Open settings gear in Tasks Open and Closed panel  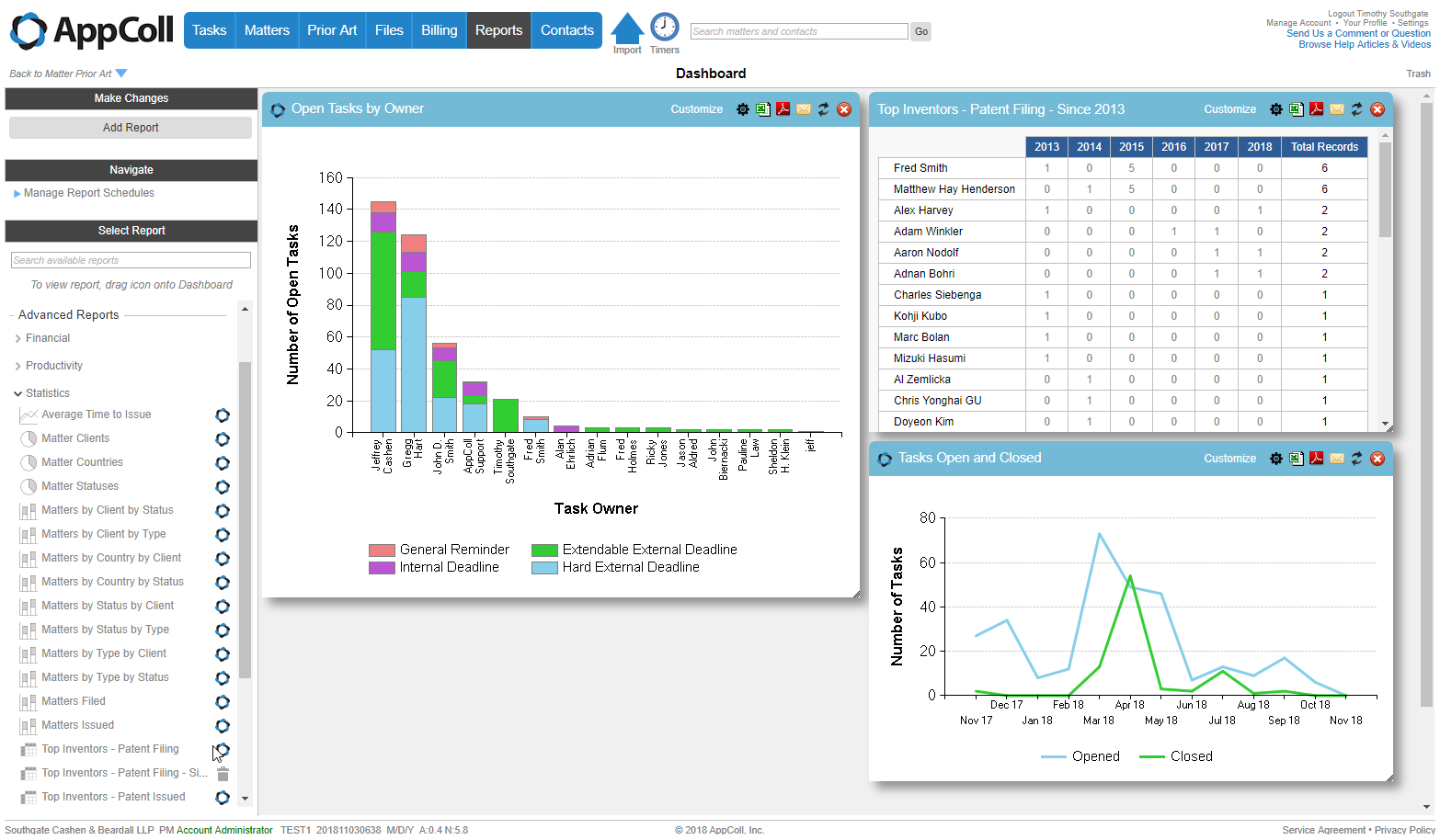1275,459
